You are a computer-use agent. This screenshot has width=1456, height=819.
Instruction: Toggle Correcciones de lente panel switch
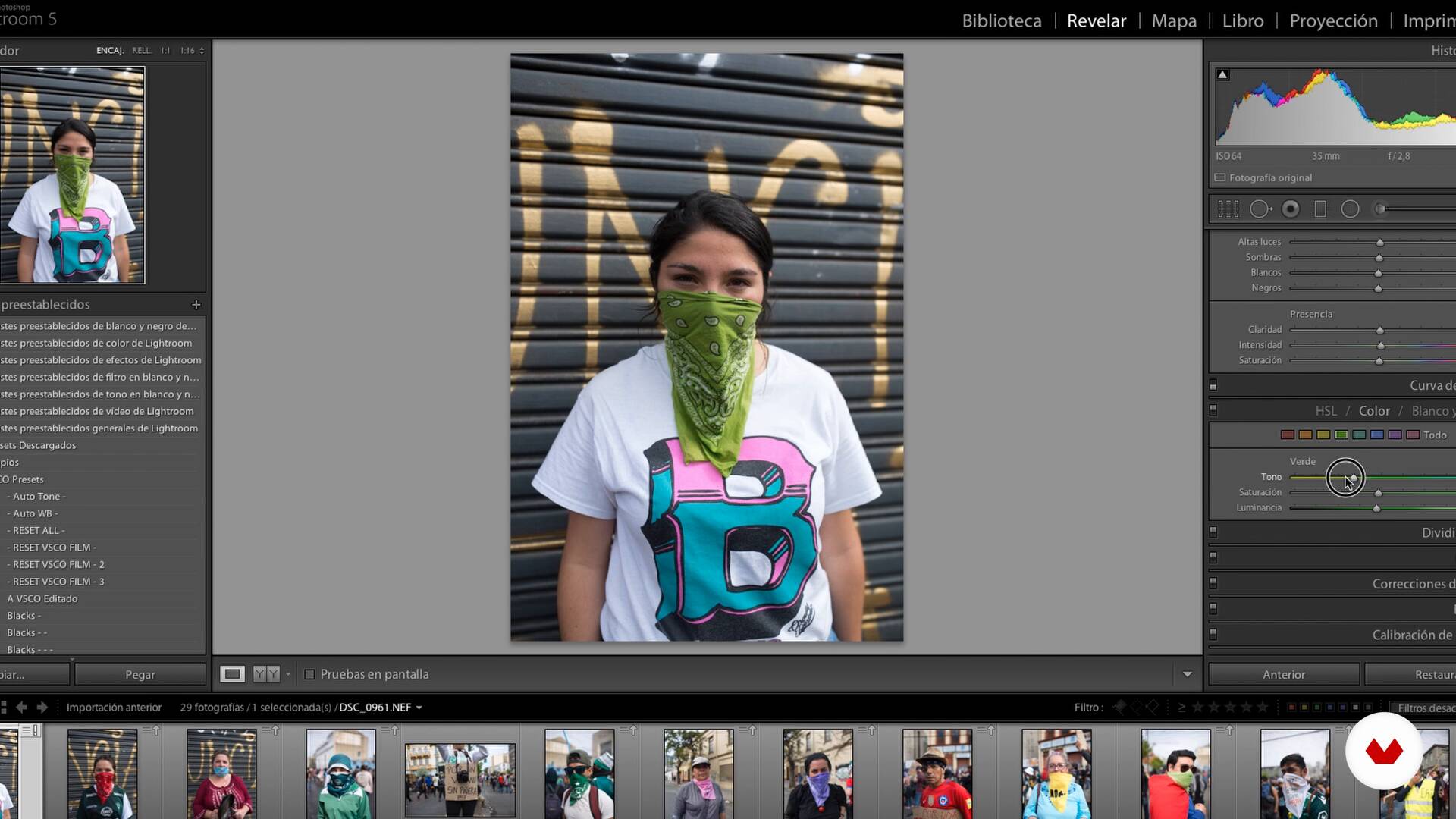[x=1213, y=583]
